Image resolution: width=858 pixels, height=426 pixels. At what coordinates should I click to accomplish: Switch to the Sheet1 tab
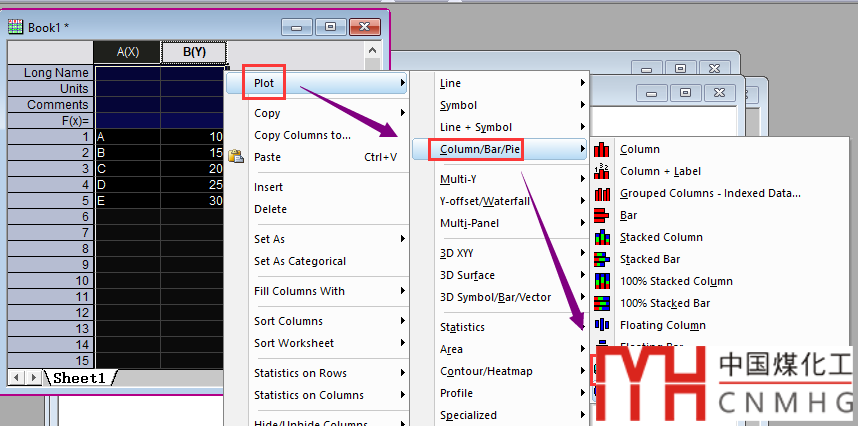tap(78, 377)
